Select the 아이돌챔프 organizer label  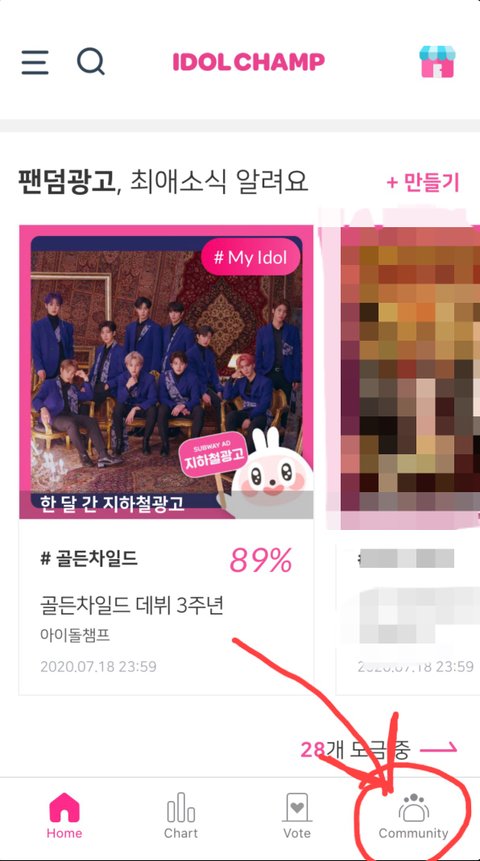[75, 636]
